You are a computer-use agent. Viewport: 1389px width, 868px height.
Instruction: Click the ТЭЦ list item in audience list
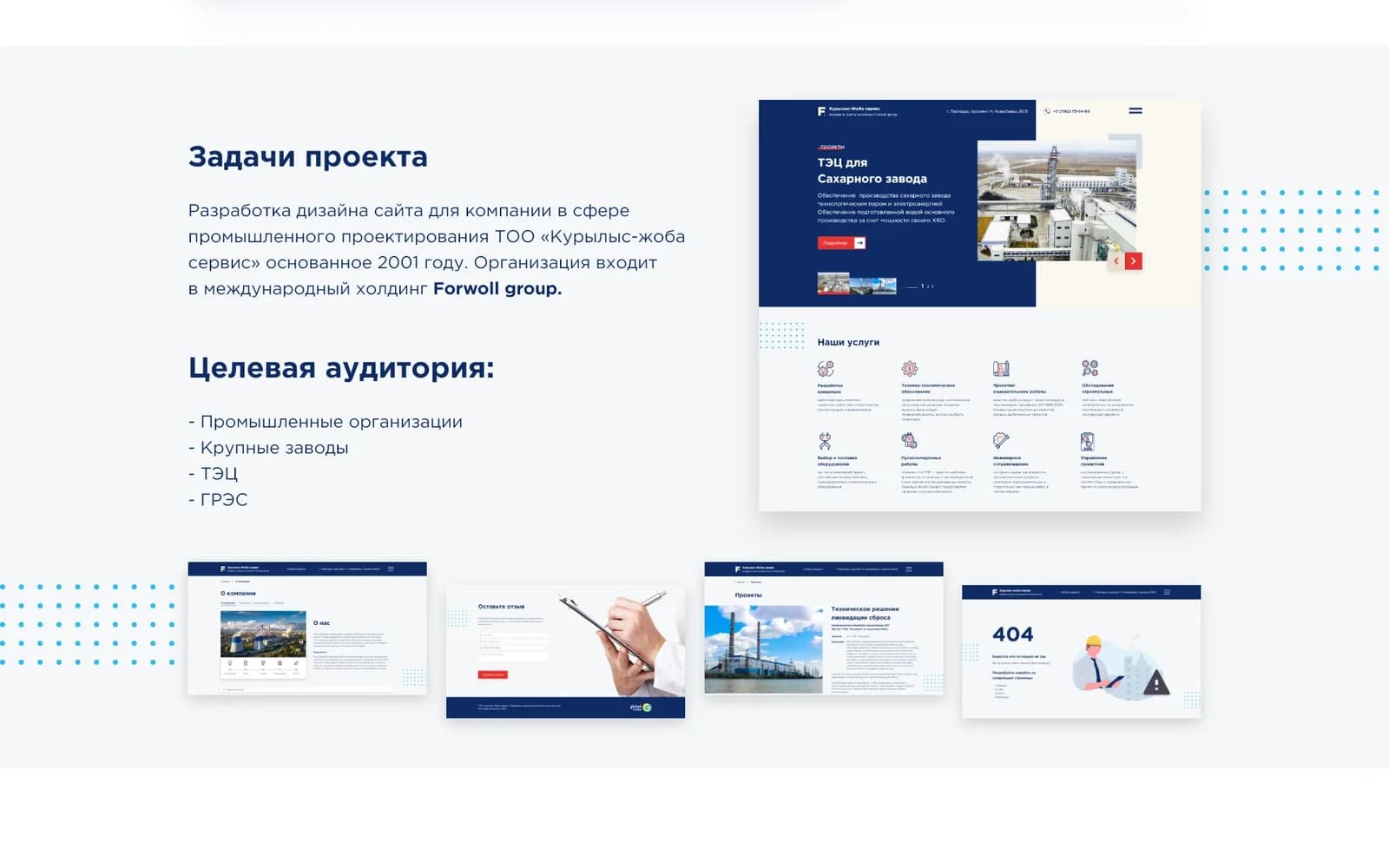[x=213, y=474]
